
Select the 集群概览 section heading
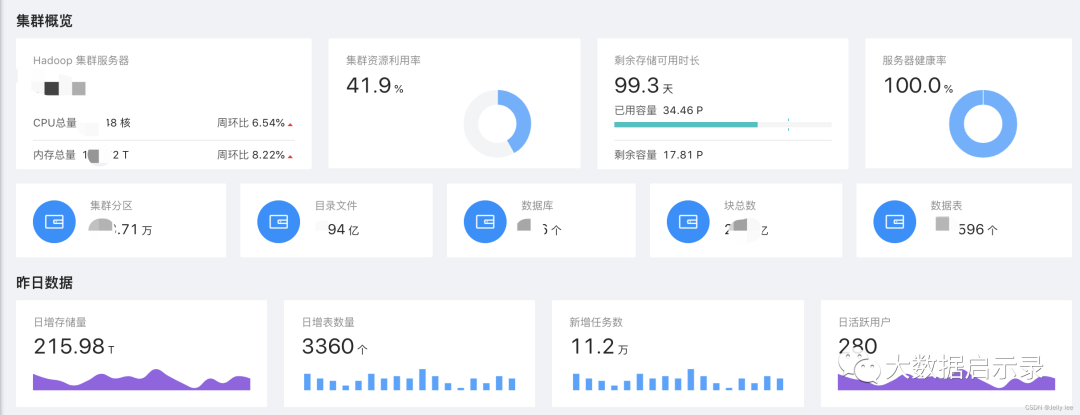point(45,21)
